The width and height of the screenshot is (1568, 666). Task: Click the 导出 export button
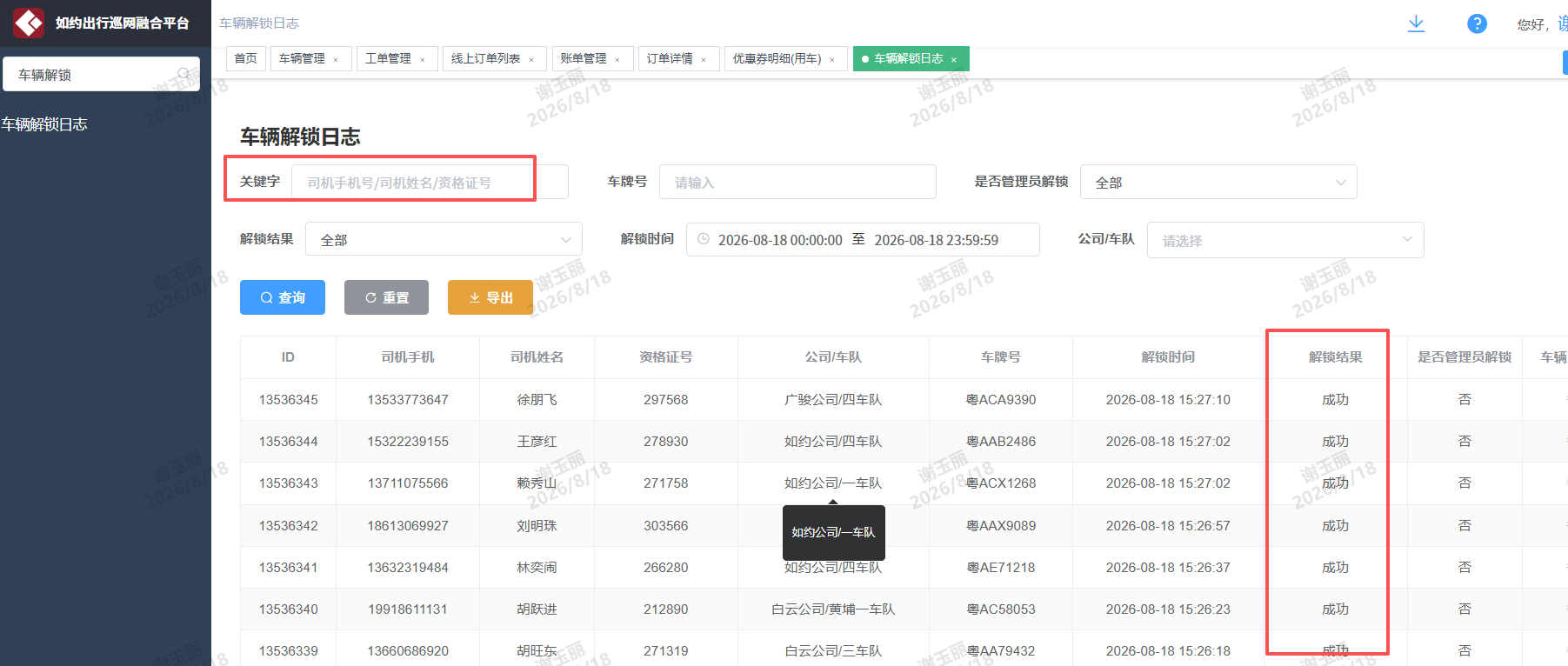[490, 297]
